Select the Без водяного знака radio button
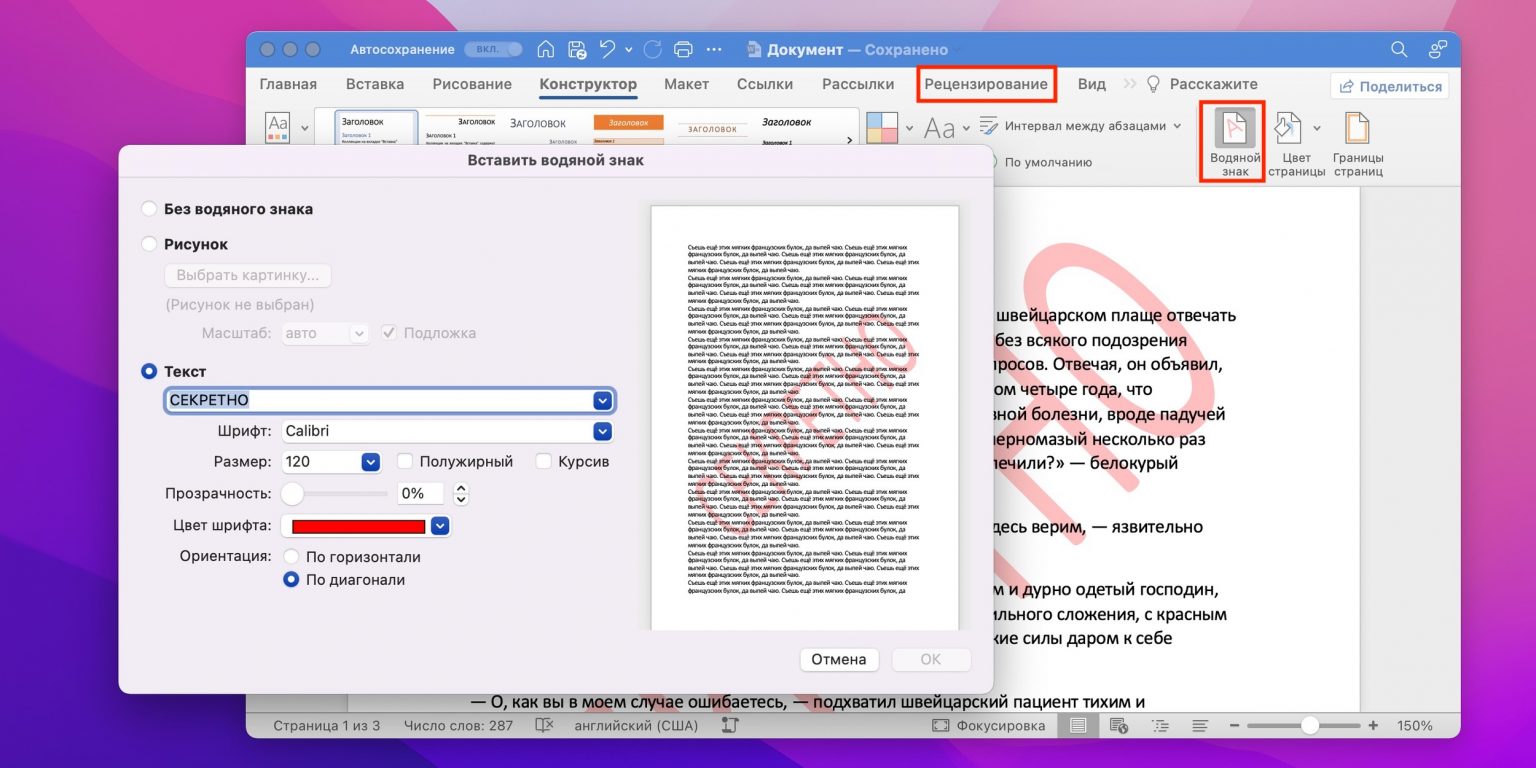Screen dimensions: 1536x768 [149, 209]
